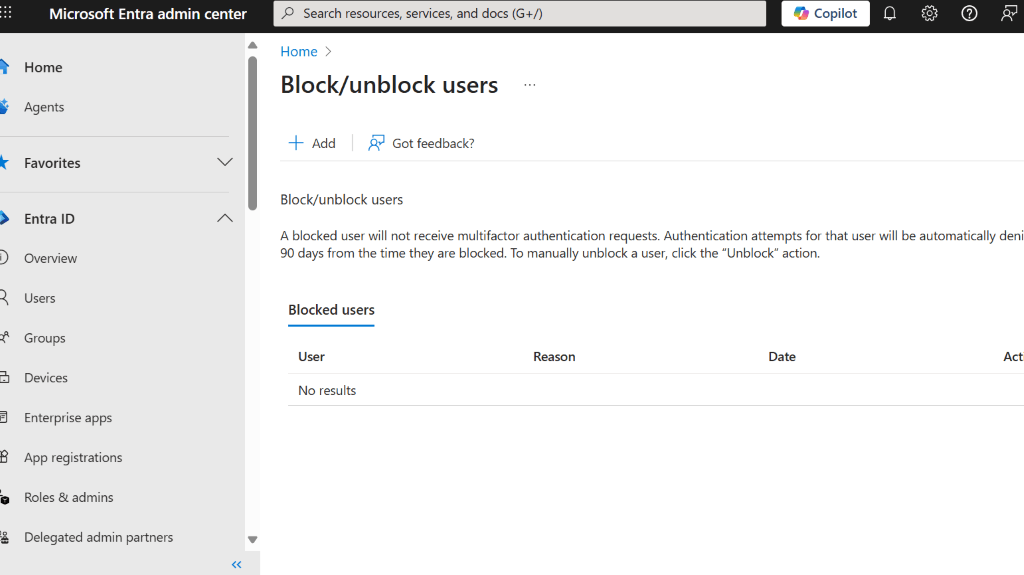Focus the search resources input field
Image resolution: width=1024 pixels, height=575 pixels.
[x=519, y=13]
